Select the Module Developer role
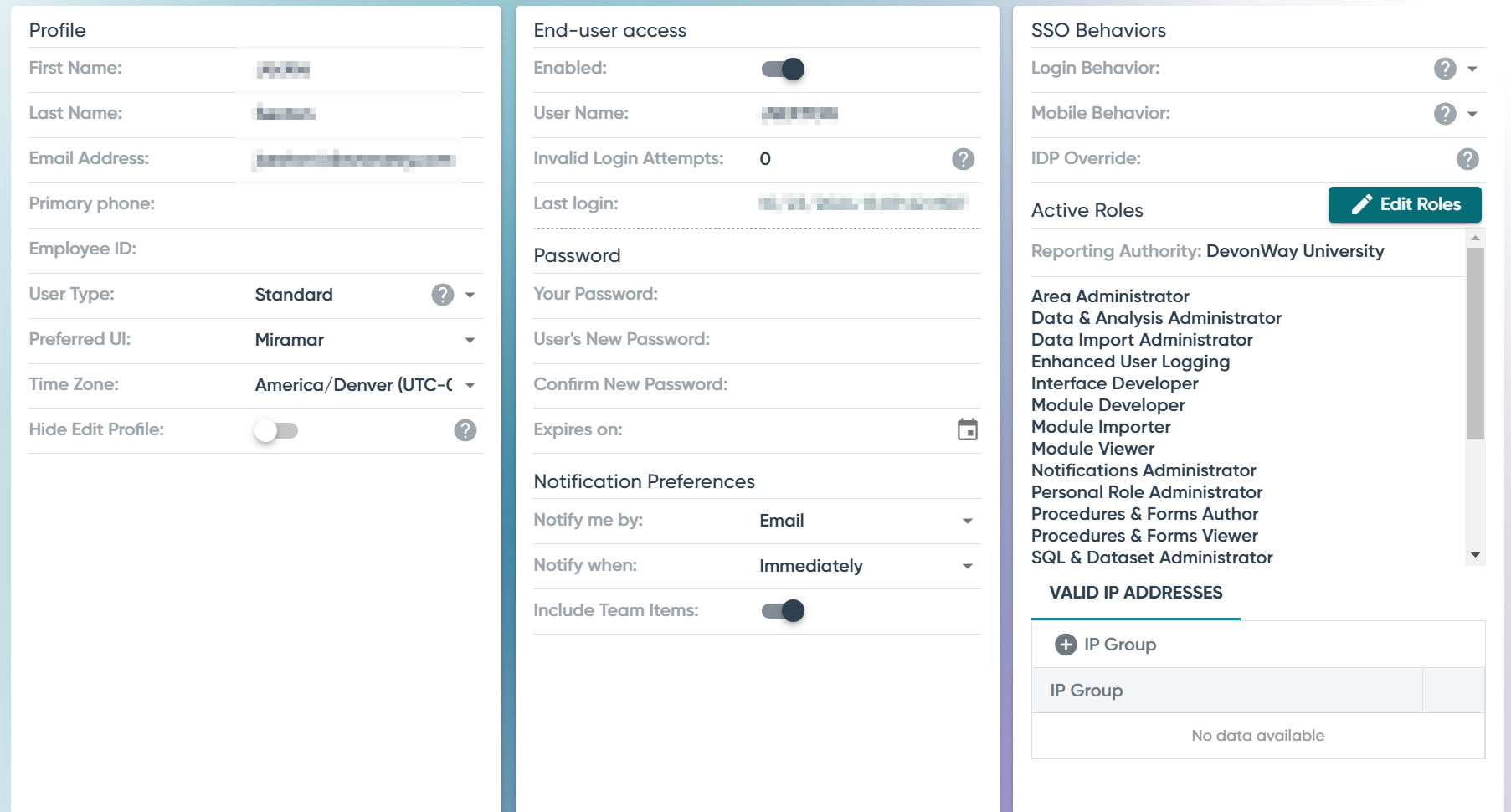Image resolution: width=1511 pixels, height=812 pixels. 1108,405
